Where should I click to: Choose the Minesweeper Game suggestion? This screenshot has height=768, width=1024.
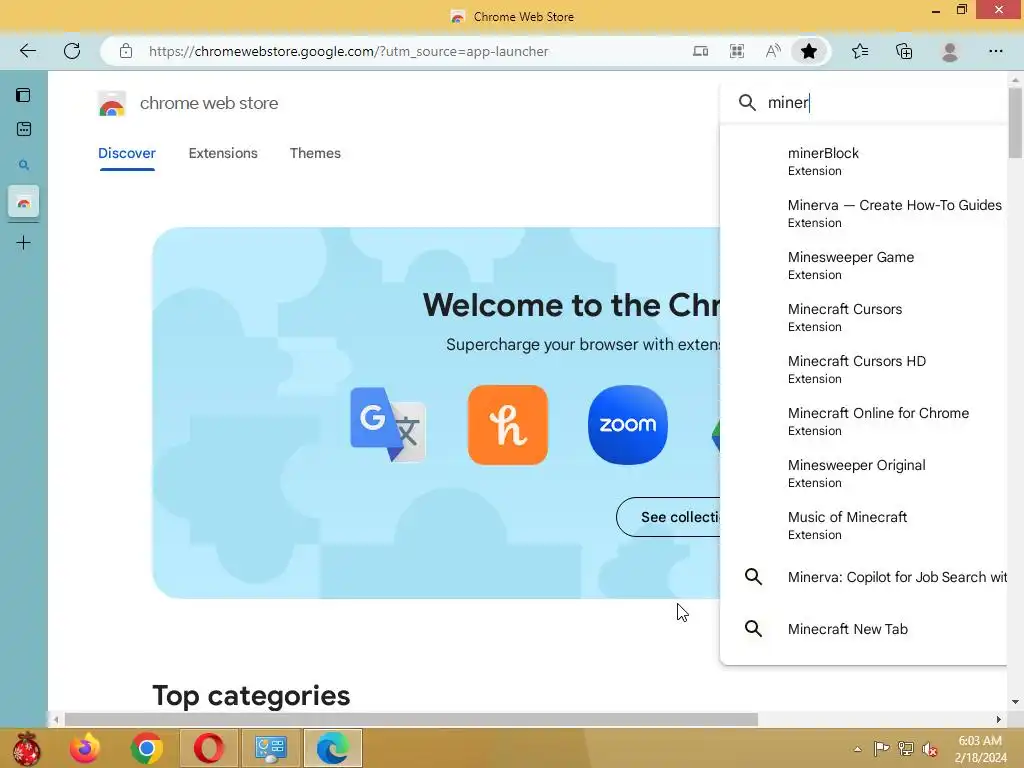[863, 266]
